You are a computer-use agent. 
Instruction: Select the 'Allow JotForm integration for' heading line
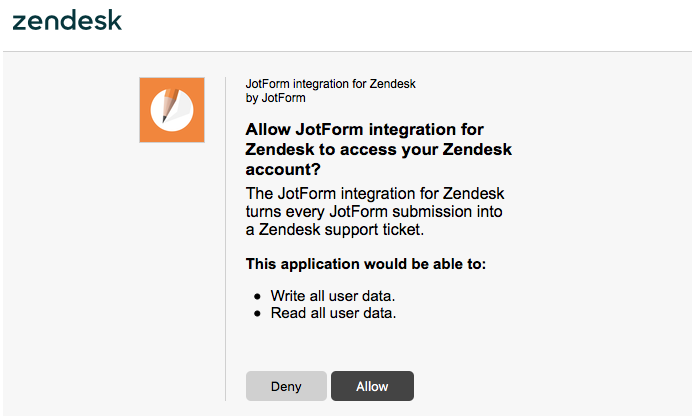(364, 130)
